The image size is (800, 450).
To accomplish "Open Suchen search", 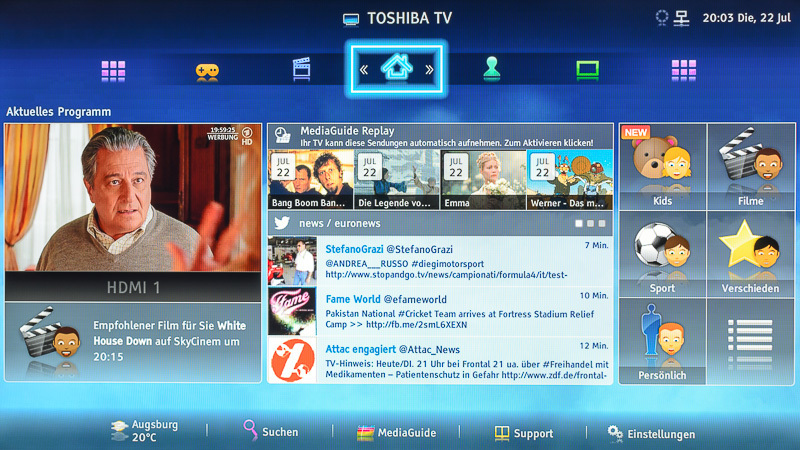I will point(271,431).
